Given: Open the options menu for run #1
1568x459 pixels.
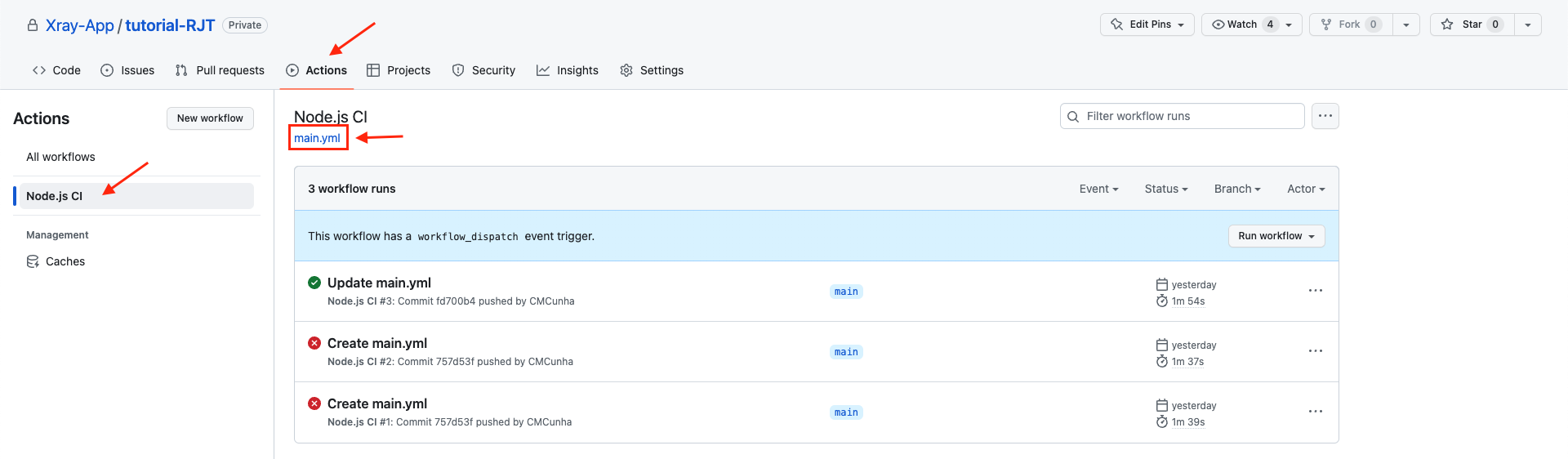Looking at the screenshot, I should [x=1315, y=412].
